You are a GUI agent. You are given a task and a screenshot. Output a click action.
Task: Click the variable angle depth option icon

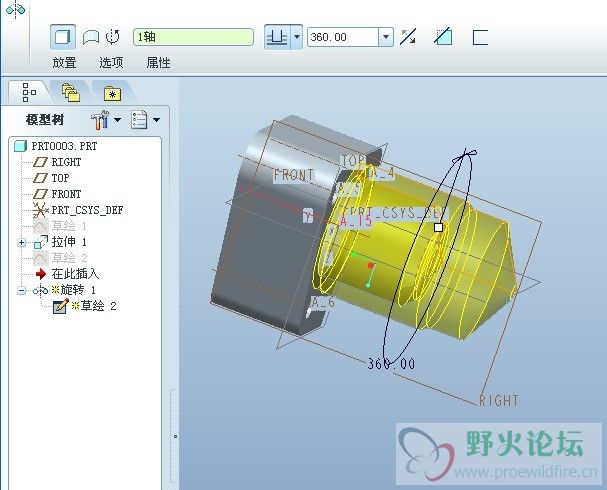[x=277, y=37]
